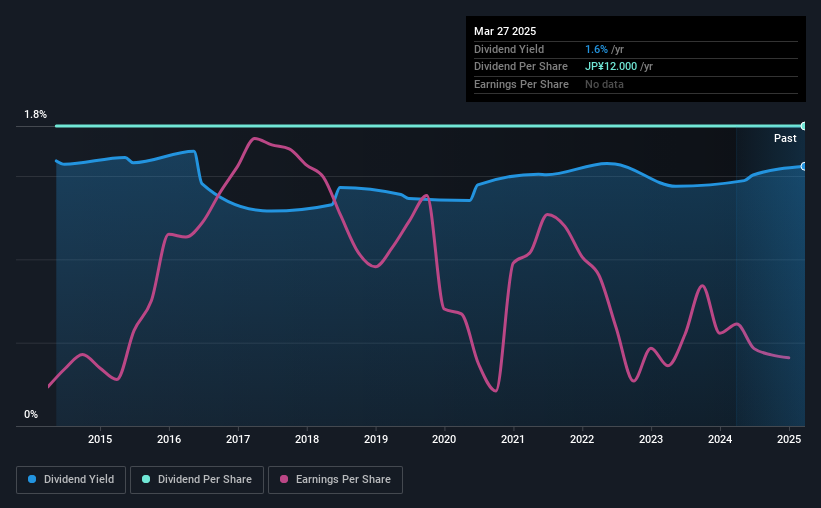Click the 1.6% dividend yield value
Screen dimensions: 821x508
point(596,49)
